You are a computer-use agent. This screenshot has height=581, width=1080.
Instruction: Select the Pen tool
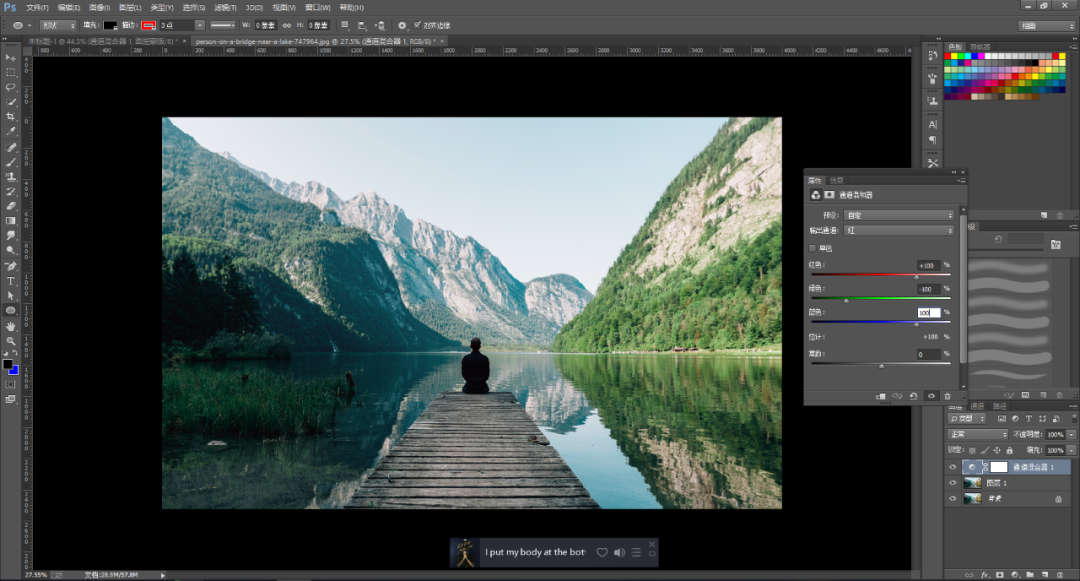click(x=10, y=266)
